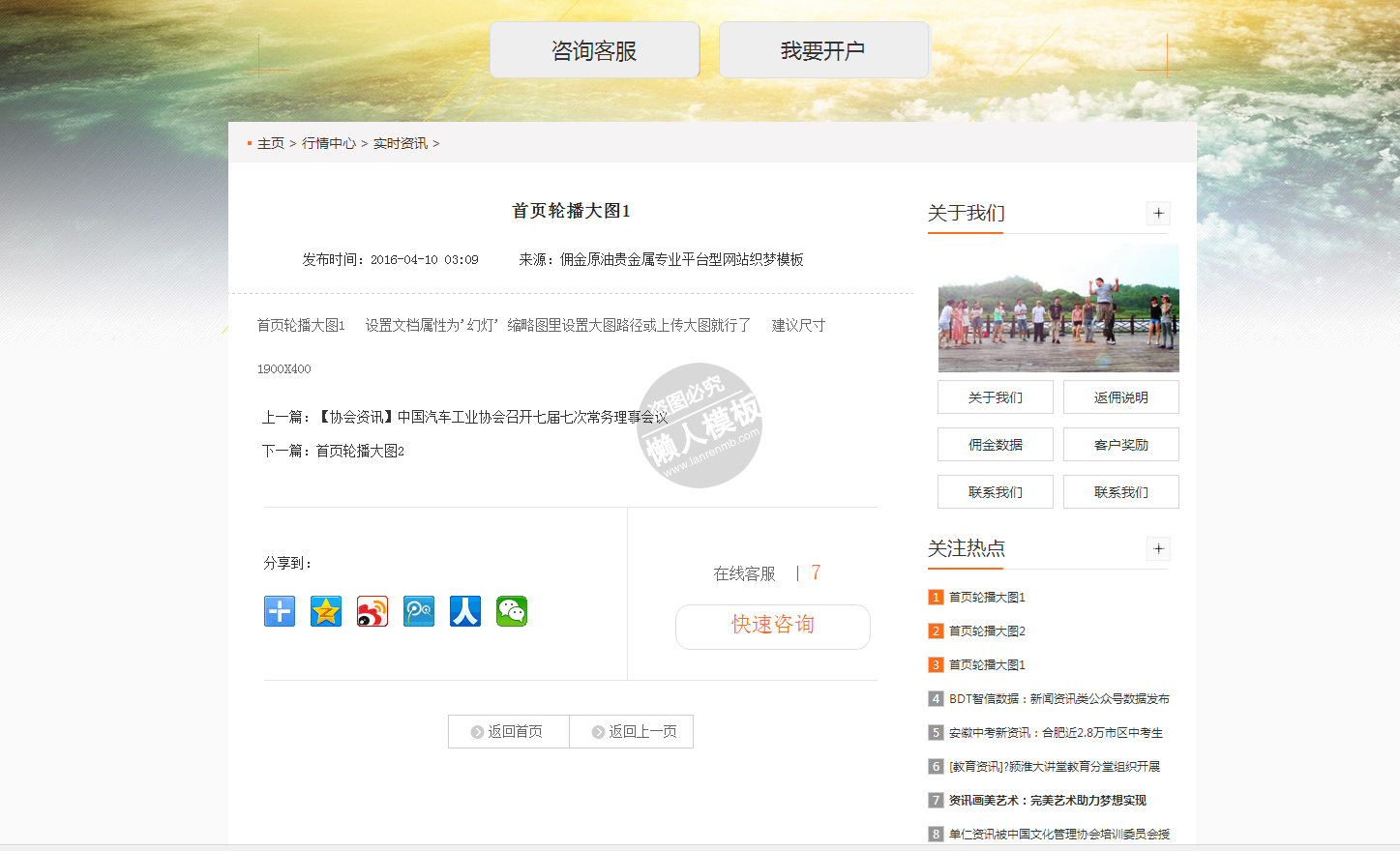The width and height of the screenshot is (1400, 851).
Task: Open the next article 首页轮播大图2 link
Action: [x=360, y=452]
